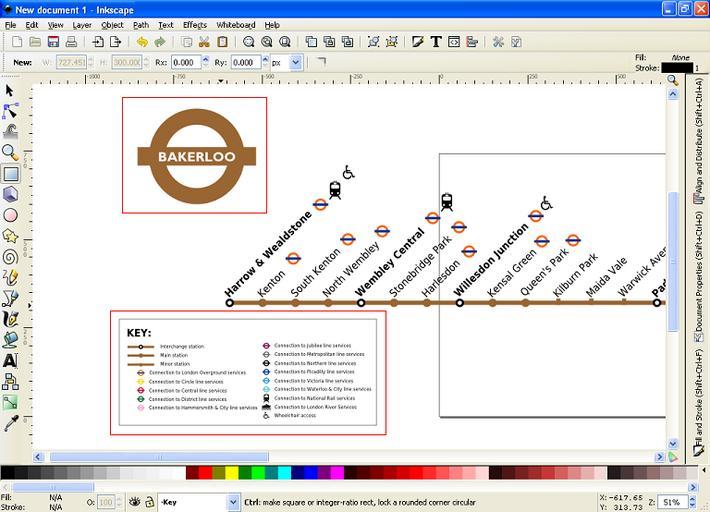Open the File menu
The width and height of the screenshot is (710, 512).
10,25
